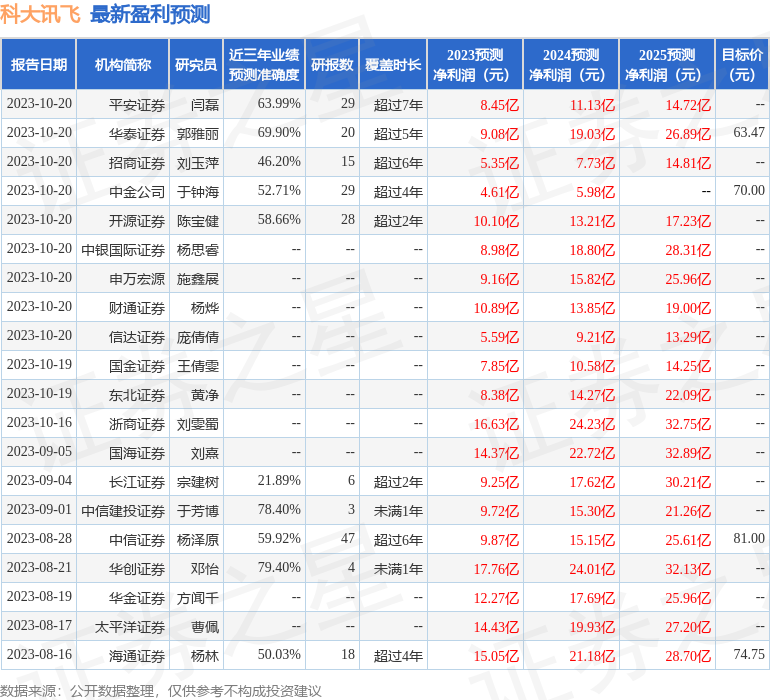The width and height of the screenshot is (770, 700).
Task: Click researcher name 于钟海
Action: (198, 192)
